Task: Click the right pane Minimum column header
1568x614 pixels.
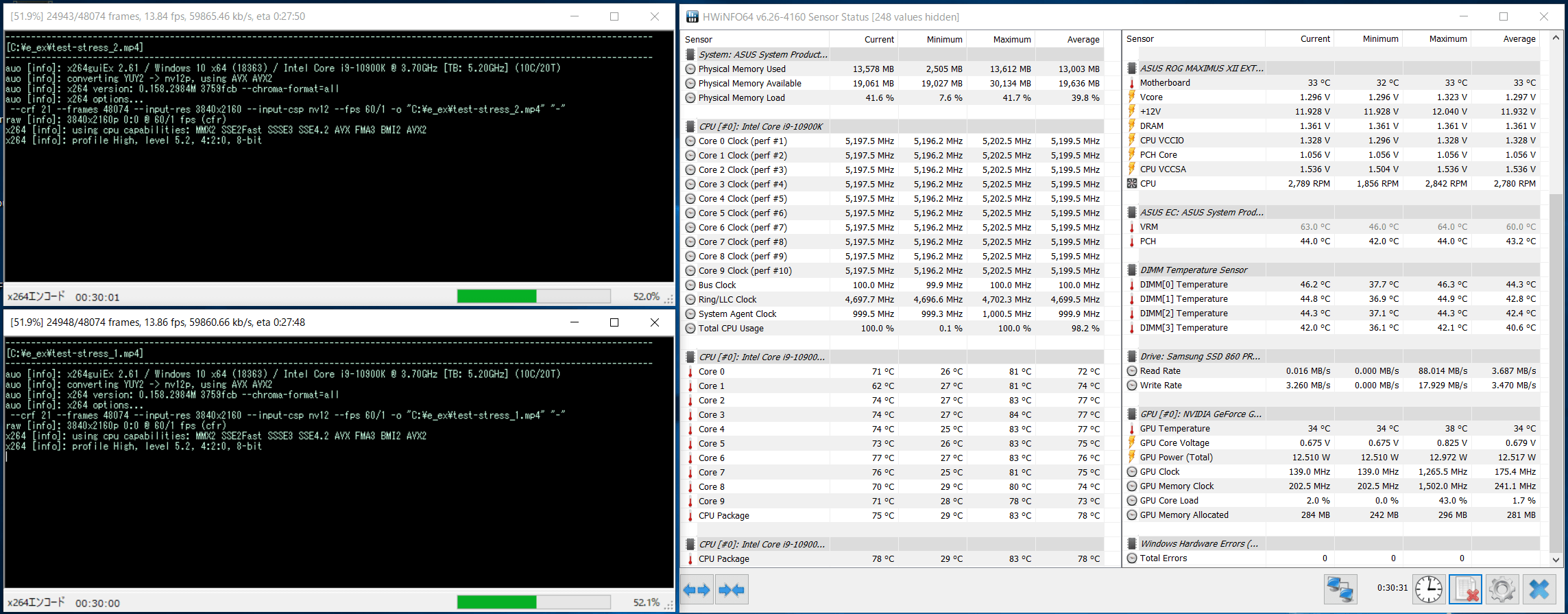Action: [x=1368, y=39]
